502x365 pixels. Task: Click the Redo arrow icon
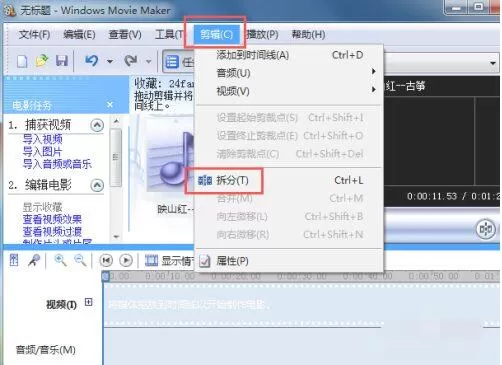tap(131, 61)
